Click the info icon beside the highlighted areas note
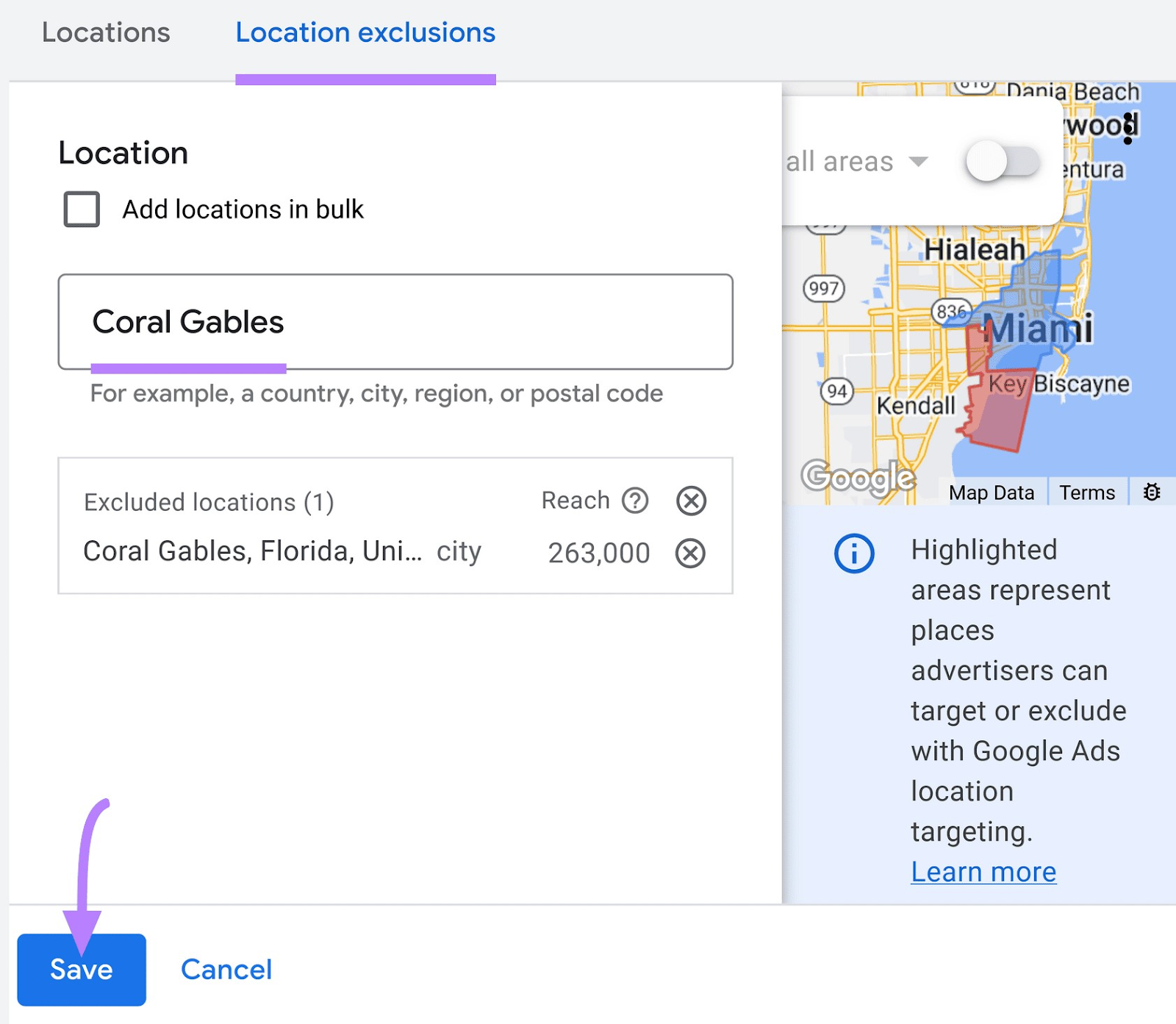The height and width of the screenshot is (1024, 1176). [855, 554]
